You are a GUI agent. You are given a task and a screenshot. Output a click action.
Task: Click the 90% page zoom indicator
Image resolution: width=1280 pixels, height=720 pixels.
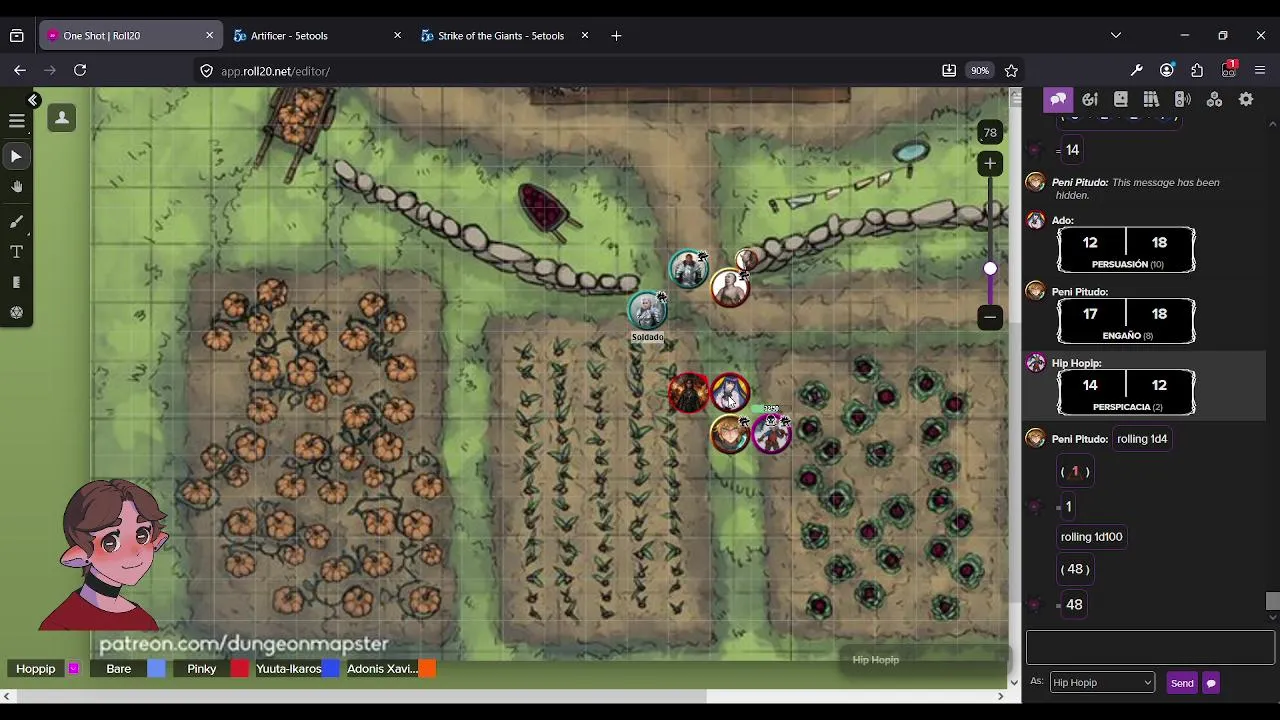pos(980,71)
